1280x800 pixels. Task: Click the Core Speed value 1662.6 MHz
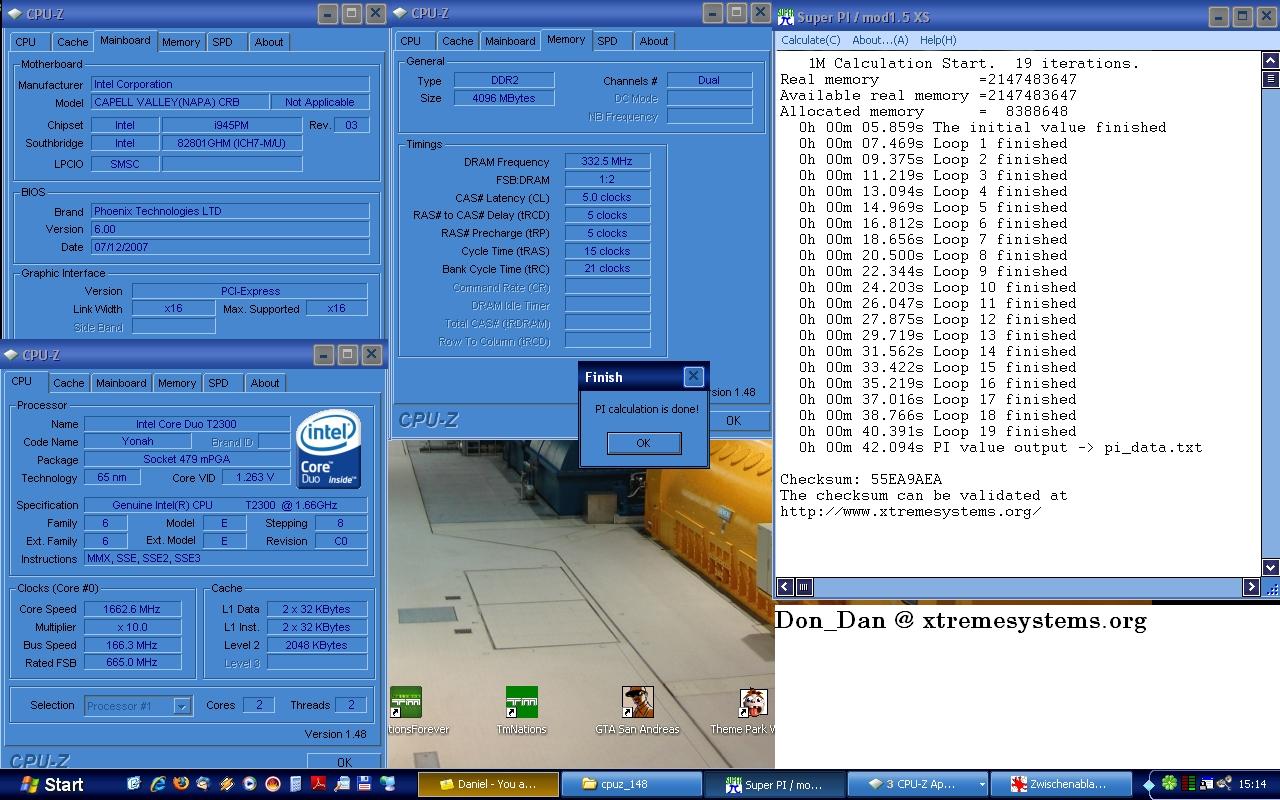pyautogui.click(x=131, y=609)
